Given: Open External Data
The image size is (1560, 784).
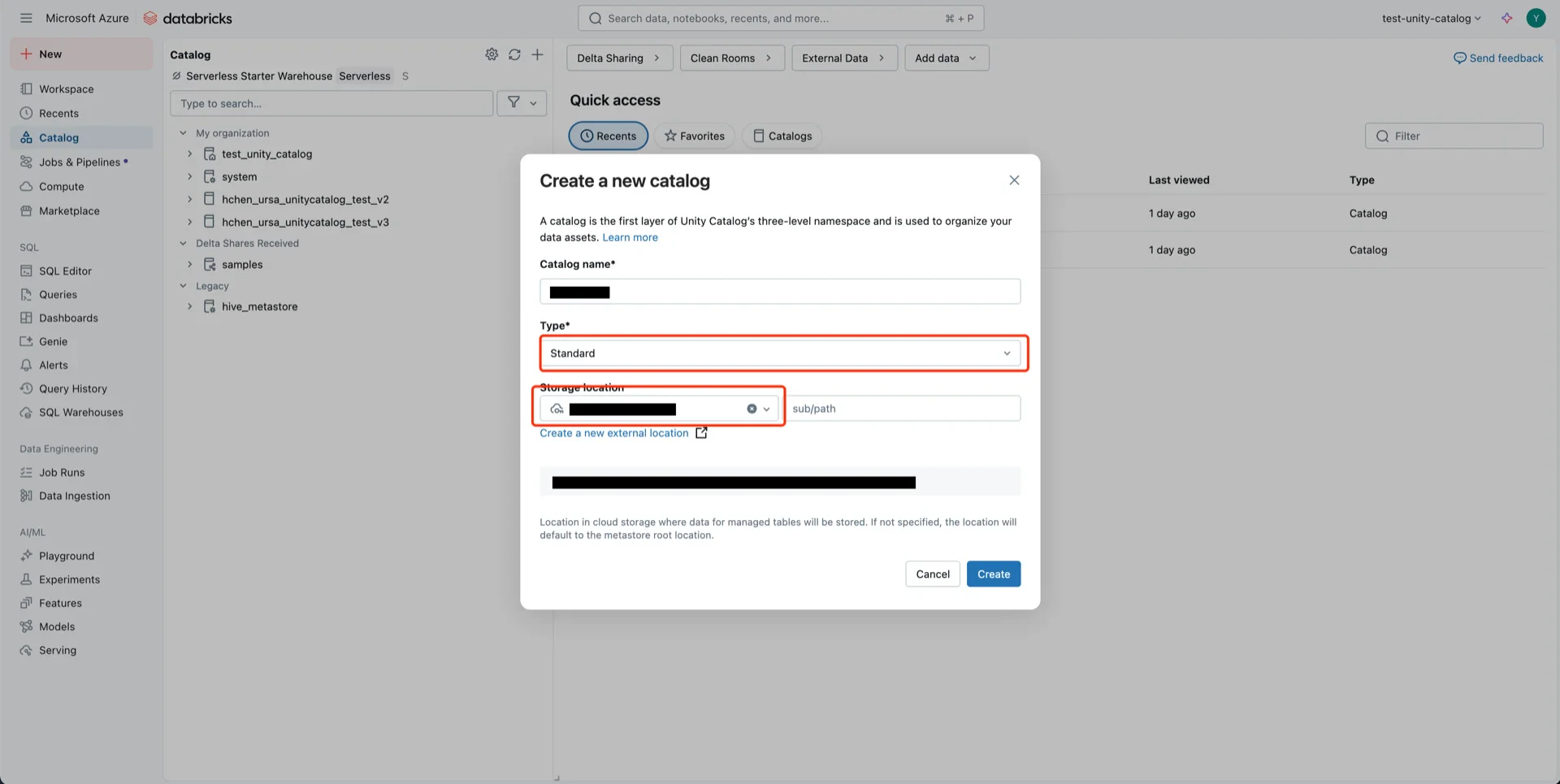Looking at the screenshot, I should [844, 58].
